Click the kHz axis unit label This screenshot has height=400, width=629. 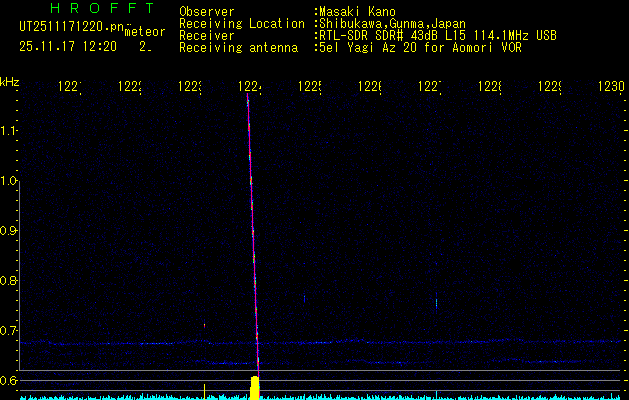click(10, 81)
